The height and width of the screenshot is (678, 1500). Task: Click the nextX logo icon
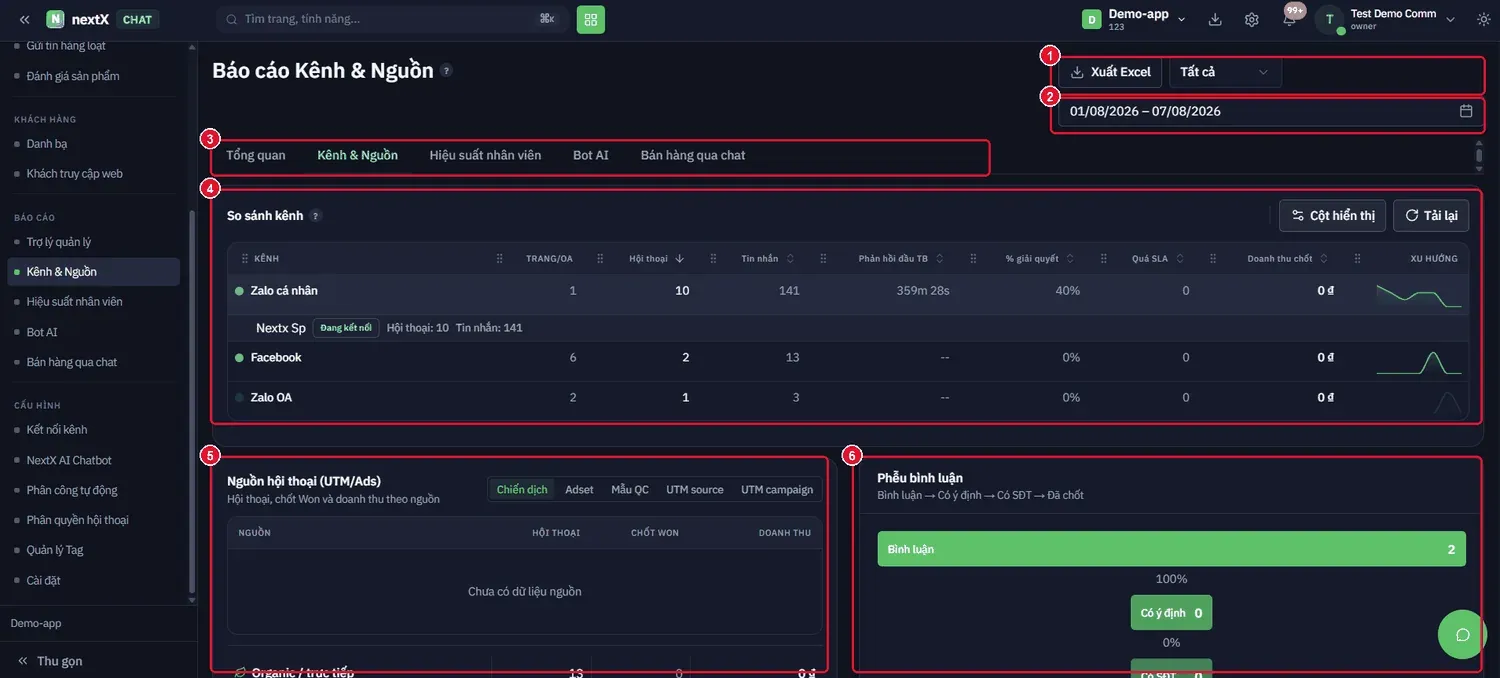55,19
